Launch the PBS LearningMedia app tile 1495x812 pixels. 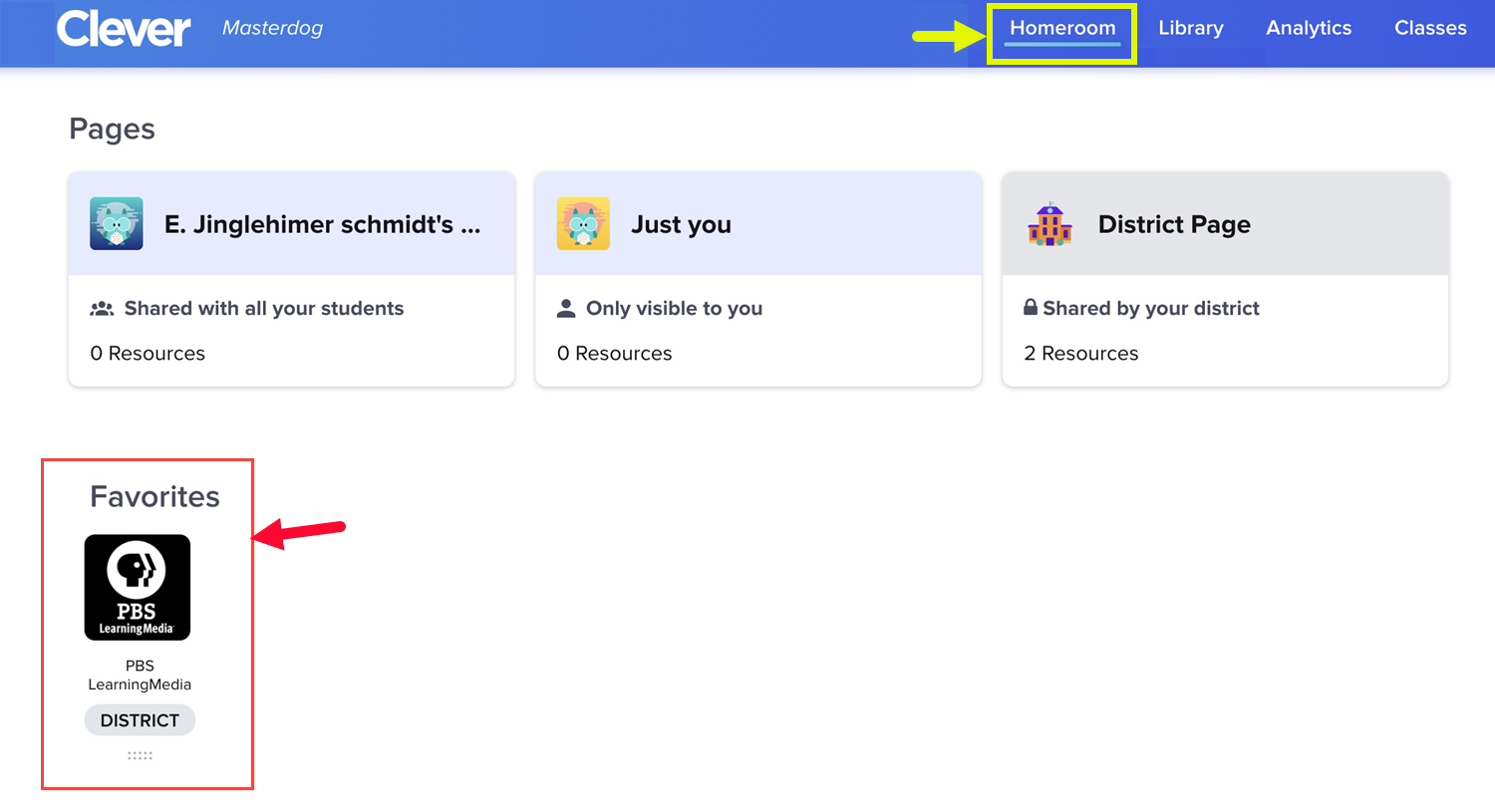138,587
